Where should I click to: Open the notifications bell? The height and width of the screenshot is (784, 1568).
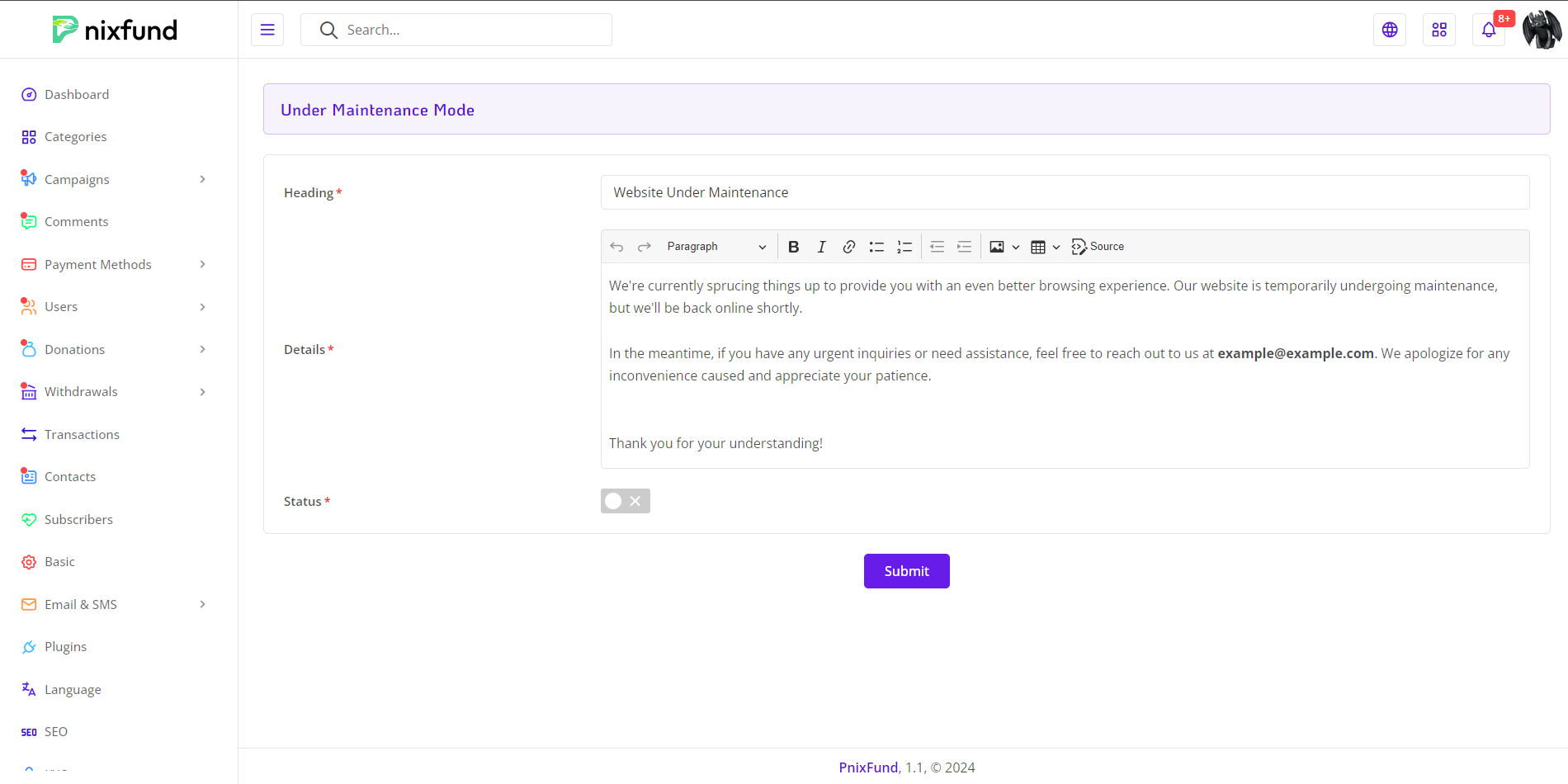pyautogui.click(x=1489, y=31)
